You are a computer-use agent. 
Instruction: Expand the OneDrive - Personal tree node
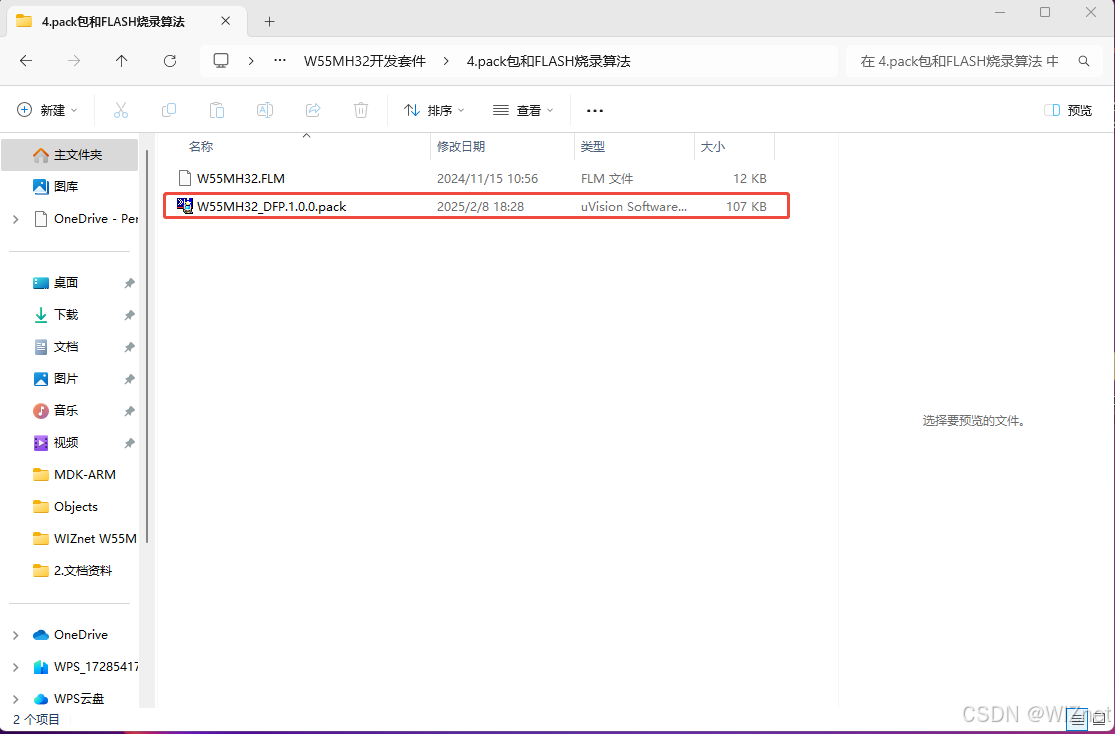(x=16, y=219)
